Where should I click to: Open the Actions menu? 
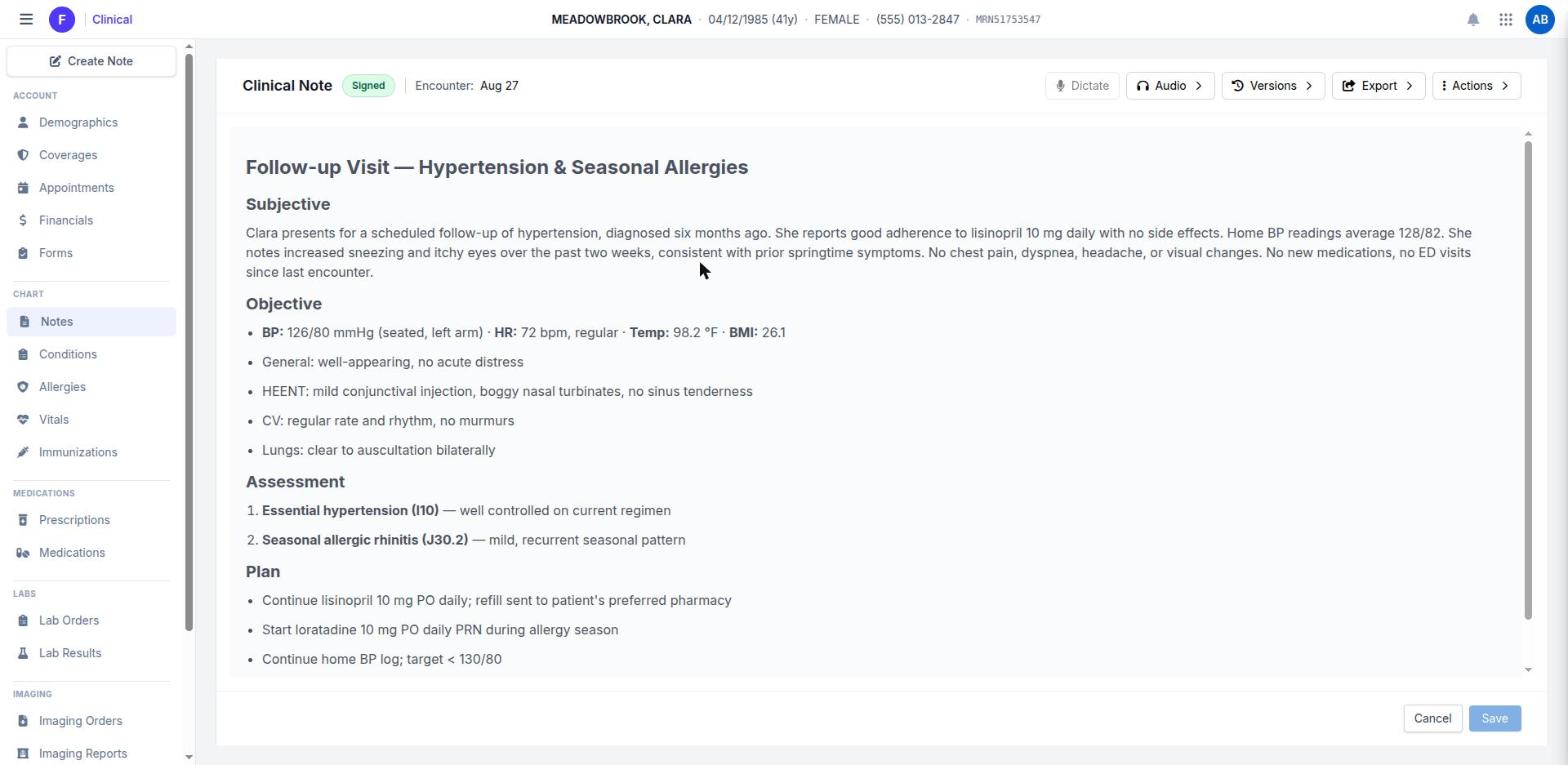point(1476,86)
